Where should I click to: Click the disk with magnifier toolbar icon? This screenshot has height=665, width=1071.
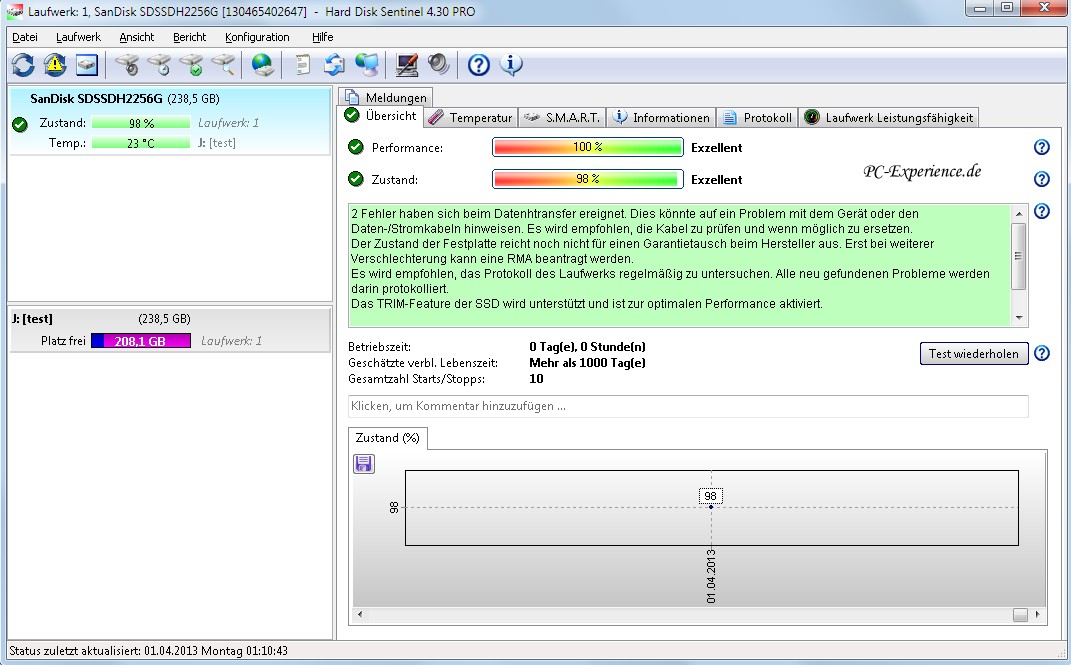pos(223,65)
